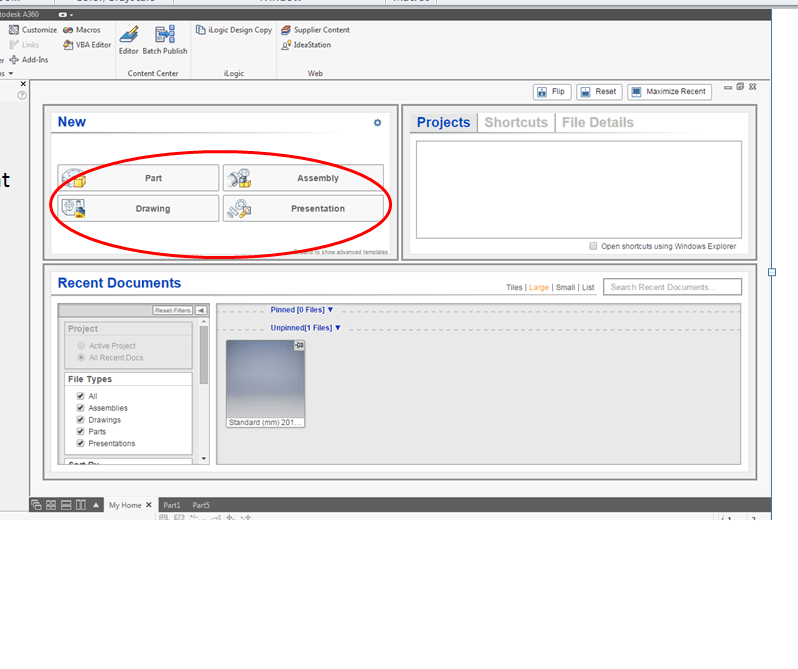Close the side browser panel
Screen dimensions: 798x669
tap(23, 84)
